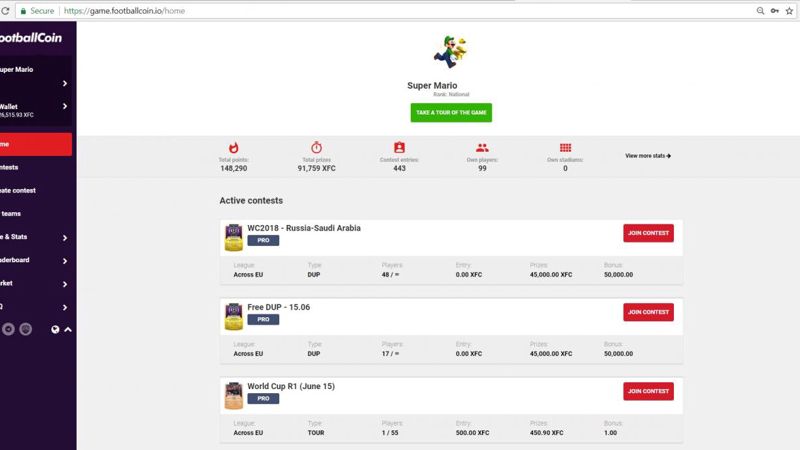Join the World Cup R1 (June 15) contest
Screen dimensions: 800x450
pyautogui.click(x=648, y=391)
